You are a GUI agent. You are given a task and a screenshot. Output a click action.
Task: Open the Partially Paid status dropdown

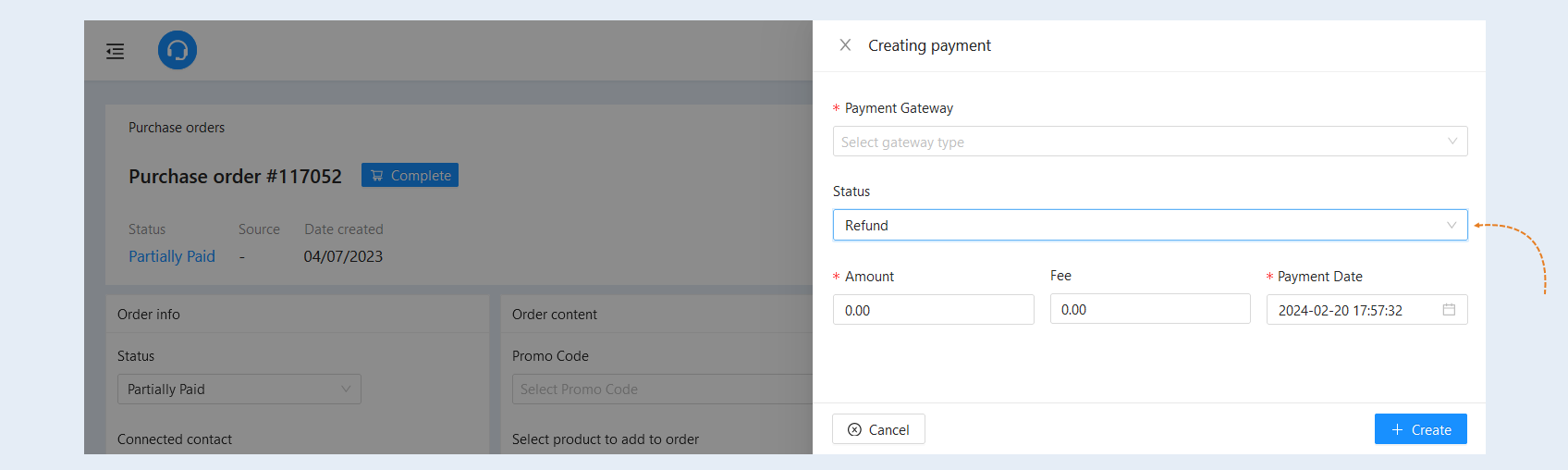click(x=239, y=390)
